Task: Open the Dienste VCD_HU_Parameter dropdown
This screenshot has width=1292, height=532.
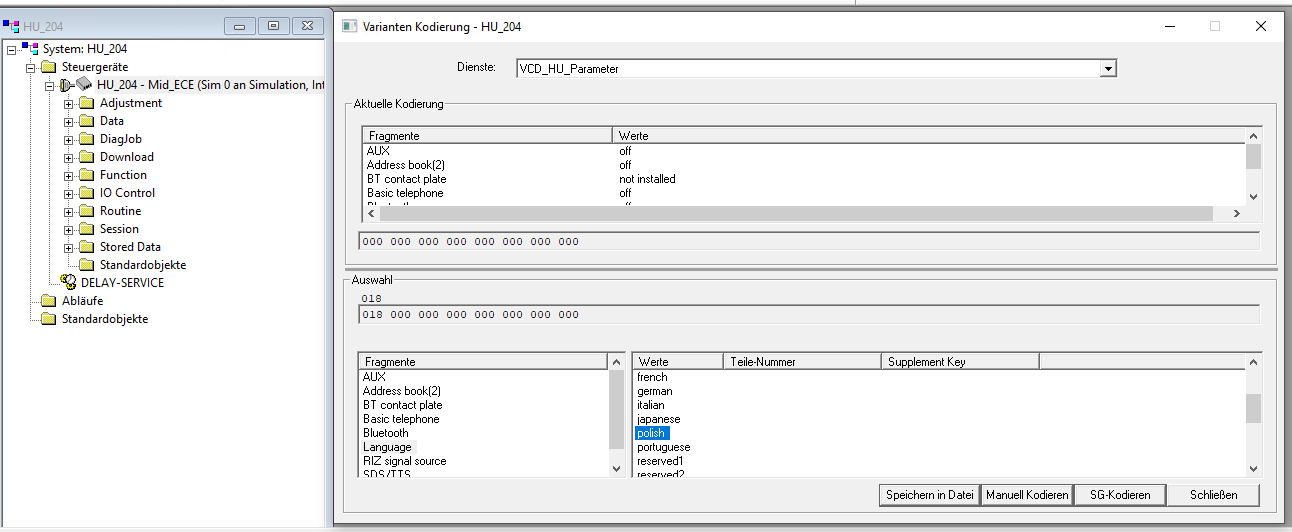Action: tap(1107, 69)
